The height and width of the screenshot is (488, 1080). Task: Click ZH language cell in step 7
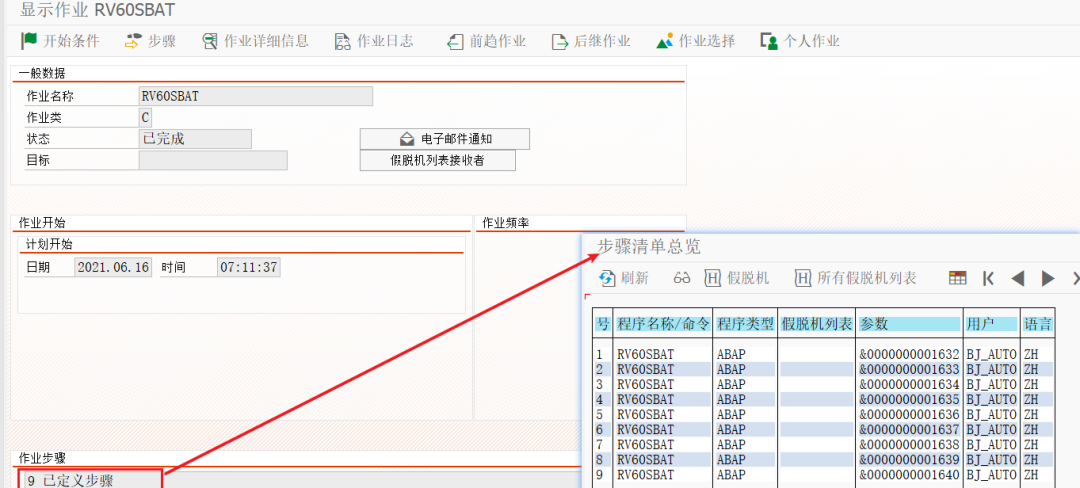click(1031, 445)
